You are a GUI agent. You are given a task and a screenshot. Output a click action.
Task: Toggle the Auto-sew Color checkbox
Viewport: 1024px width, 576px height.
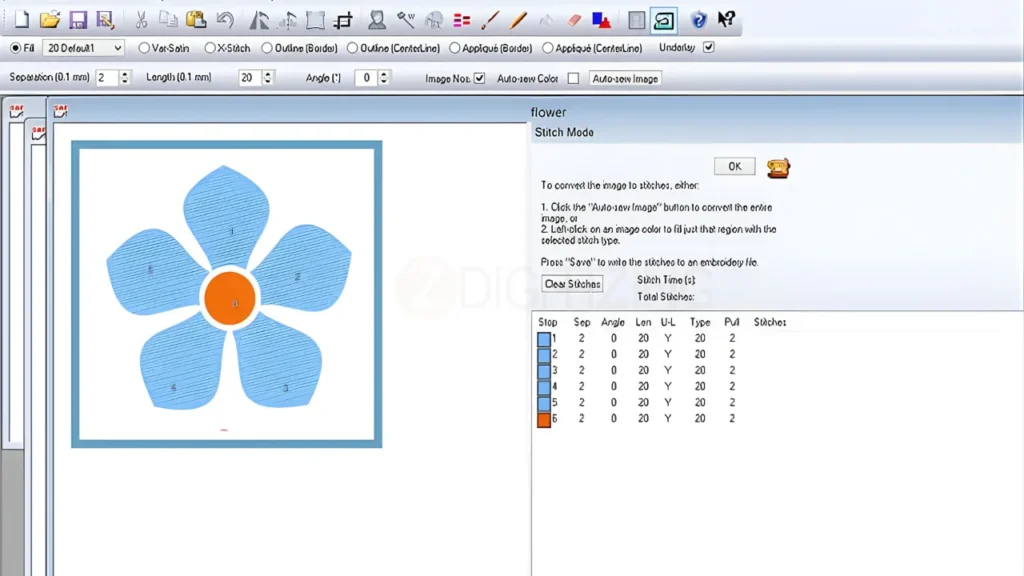tap(573, 77)
